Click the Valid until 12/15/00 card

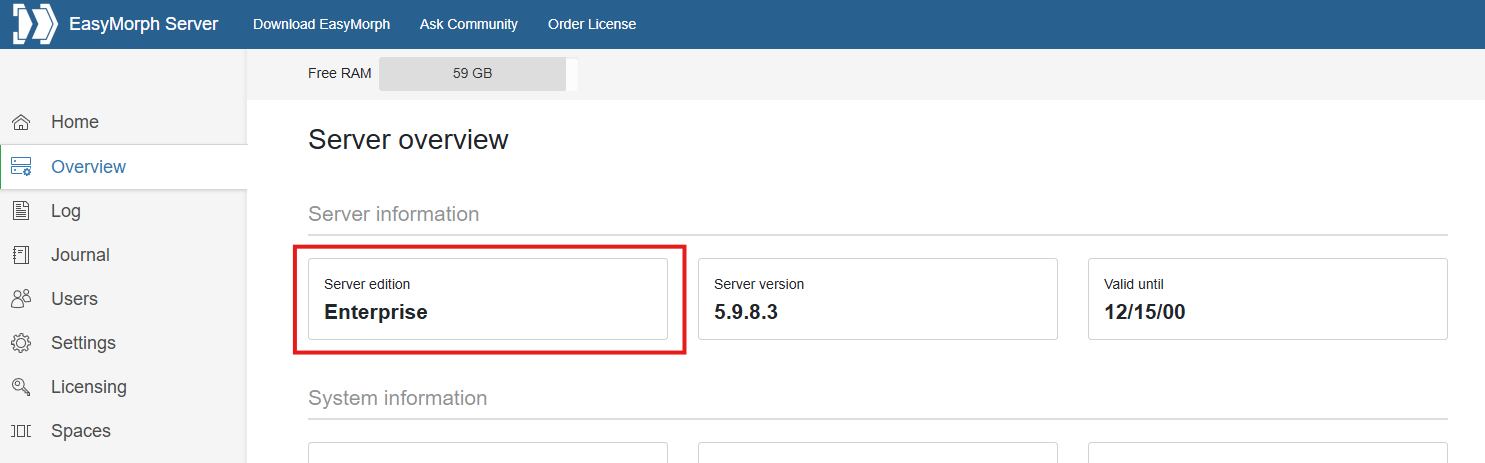pos(1267,299)
